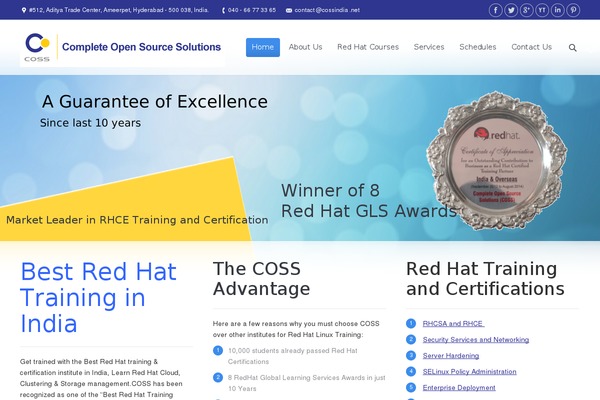Screen dimensions: 600x400
Task: Select the Home menu item
Action: coord(262,47)
